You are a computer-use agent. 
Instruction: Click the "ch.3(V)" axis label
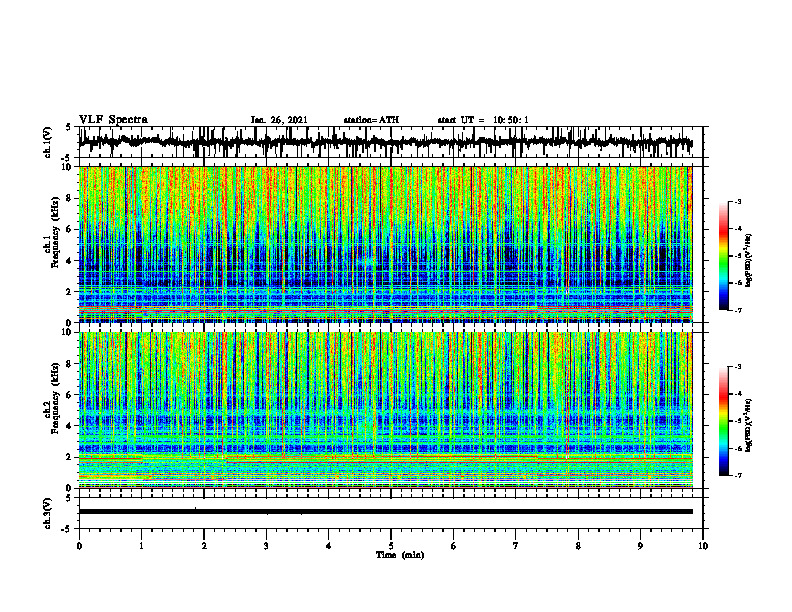(48, 513)
